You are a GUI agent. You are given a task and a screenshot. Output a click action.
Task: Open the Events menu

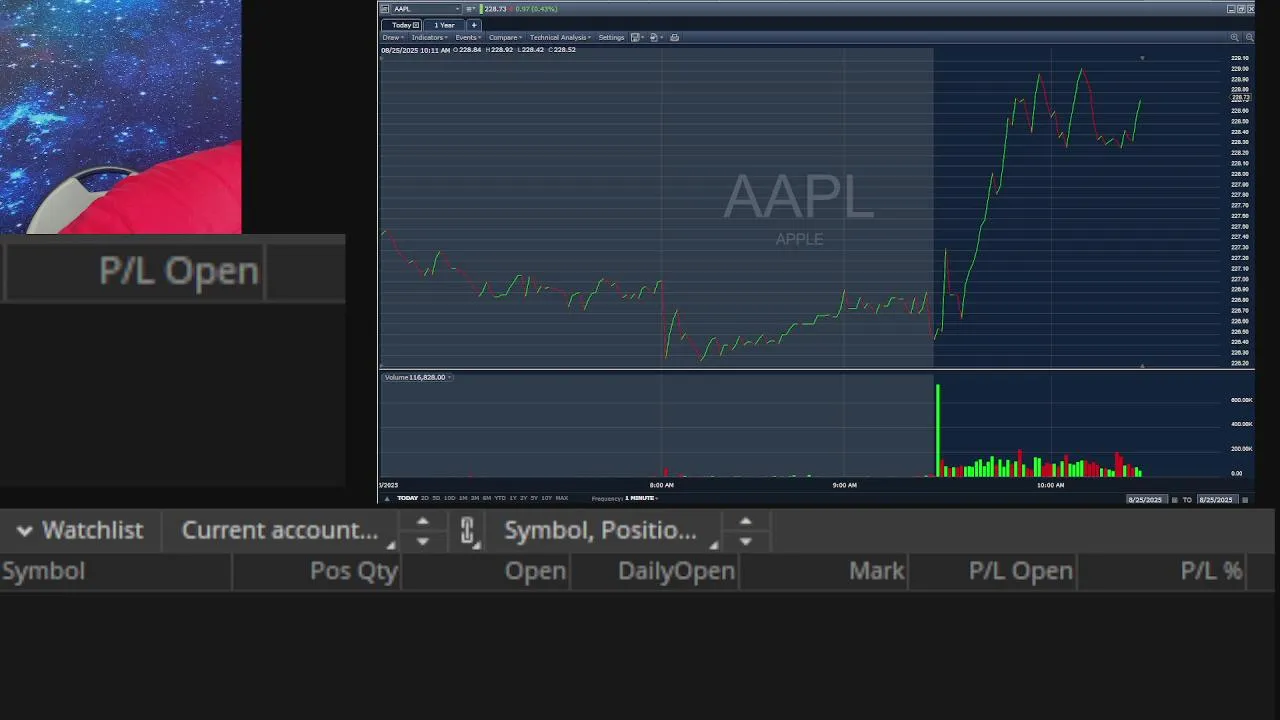tap(468, 38)
